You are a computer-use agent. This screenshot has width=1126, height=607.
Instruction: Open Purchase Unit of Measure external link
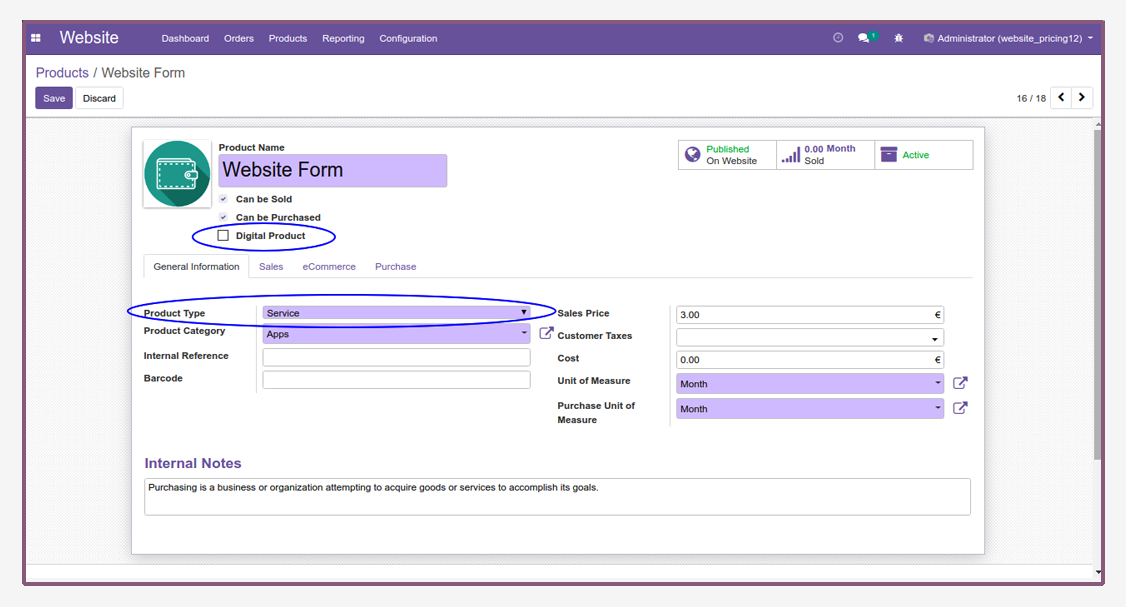click(x=960, y=408)
